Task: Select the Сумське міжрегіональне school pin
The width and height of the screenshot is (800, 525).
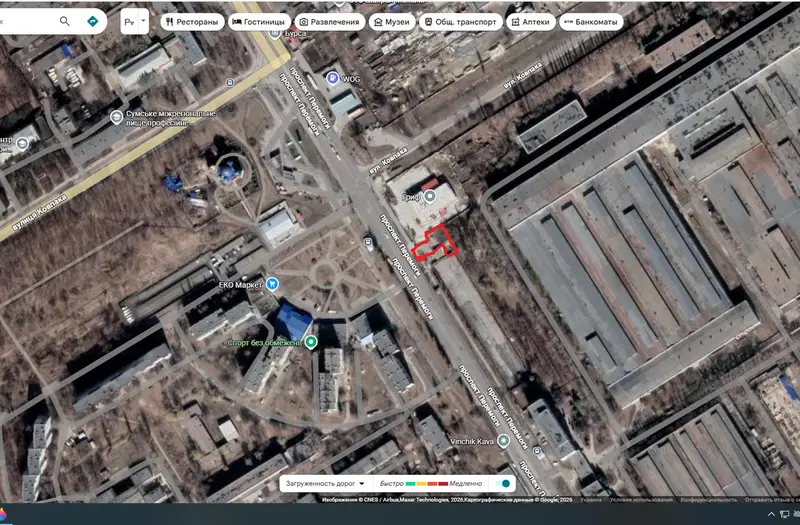Action: [x=116, y=117]
